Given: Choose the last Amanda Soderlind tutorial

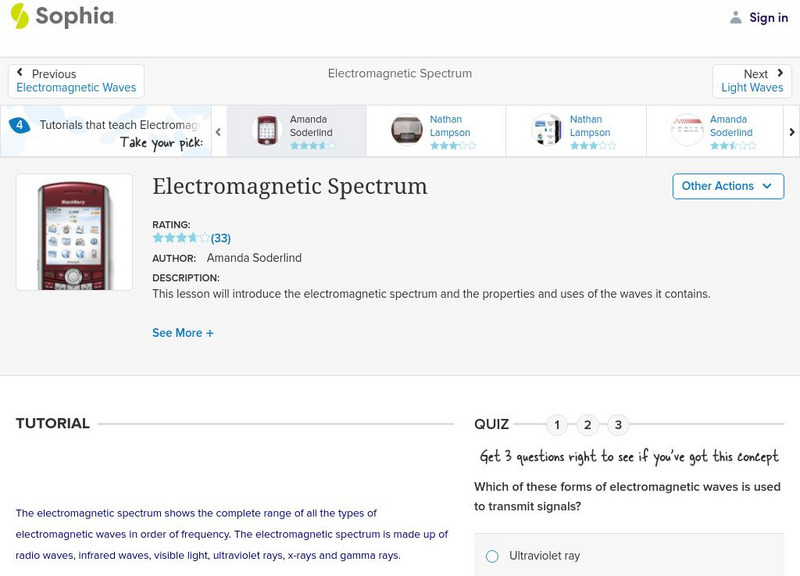Looking at the screenshot, I should pos(687,131).
